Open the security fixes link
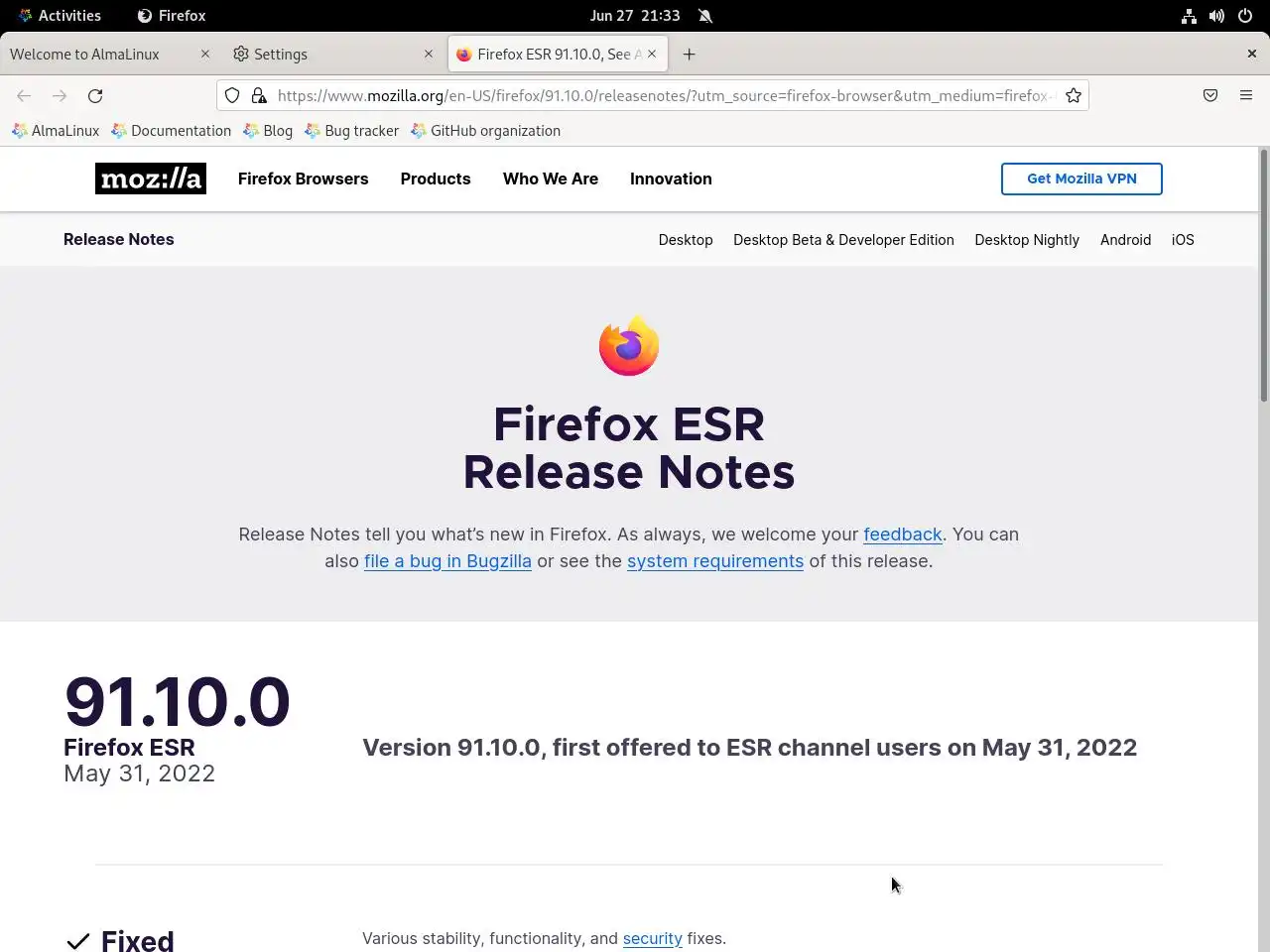 click(x=653, y=938)
